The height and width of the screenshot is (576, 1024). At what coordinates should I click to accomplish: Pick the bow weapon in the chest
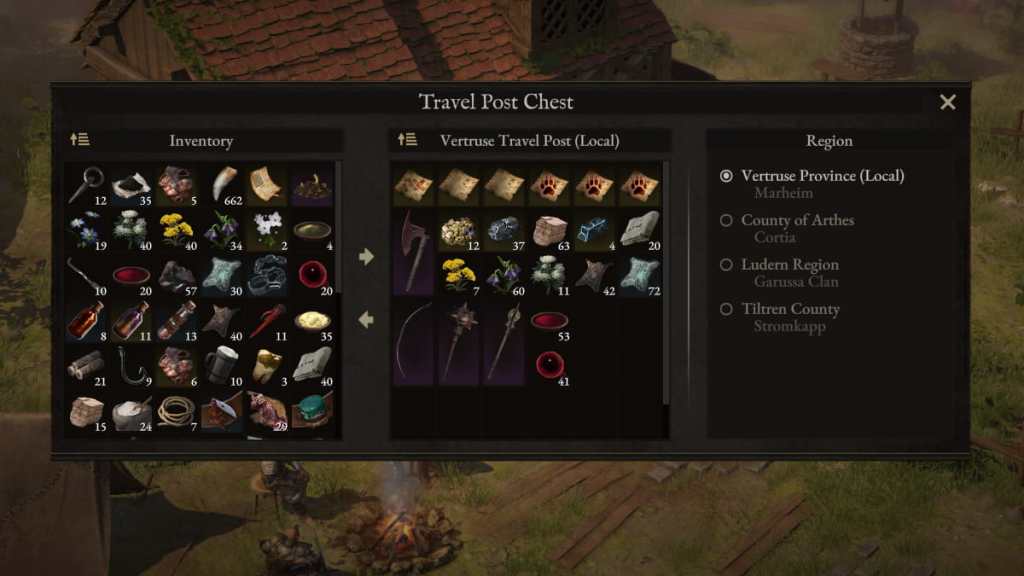413,343
